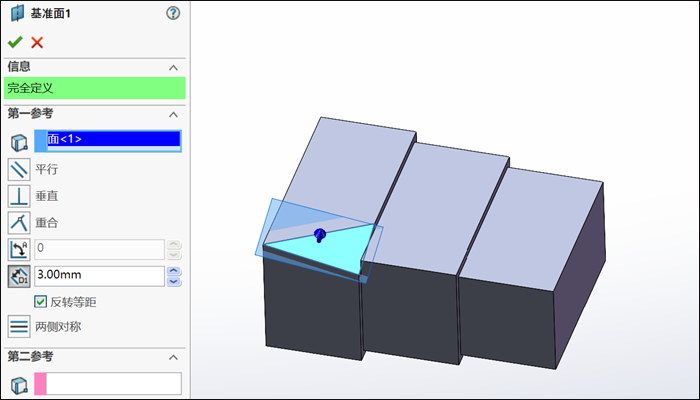Edit the 3.00mm offset distance field
Viewport: 700px width, 400px height.
(x=100, y=276)
